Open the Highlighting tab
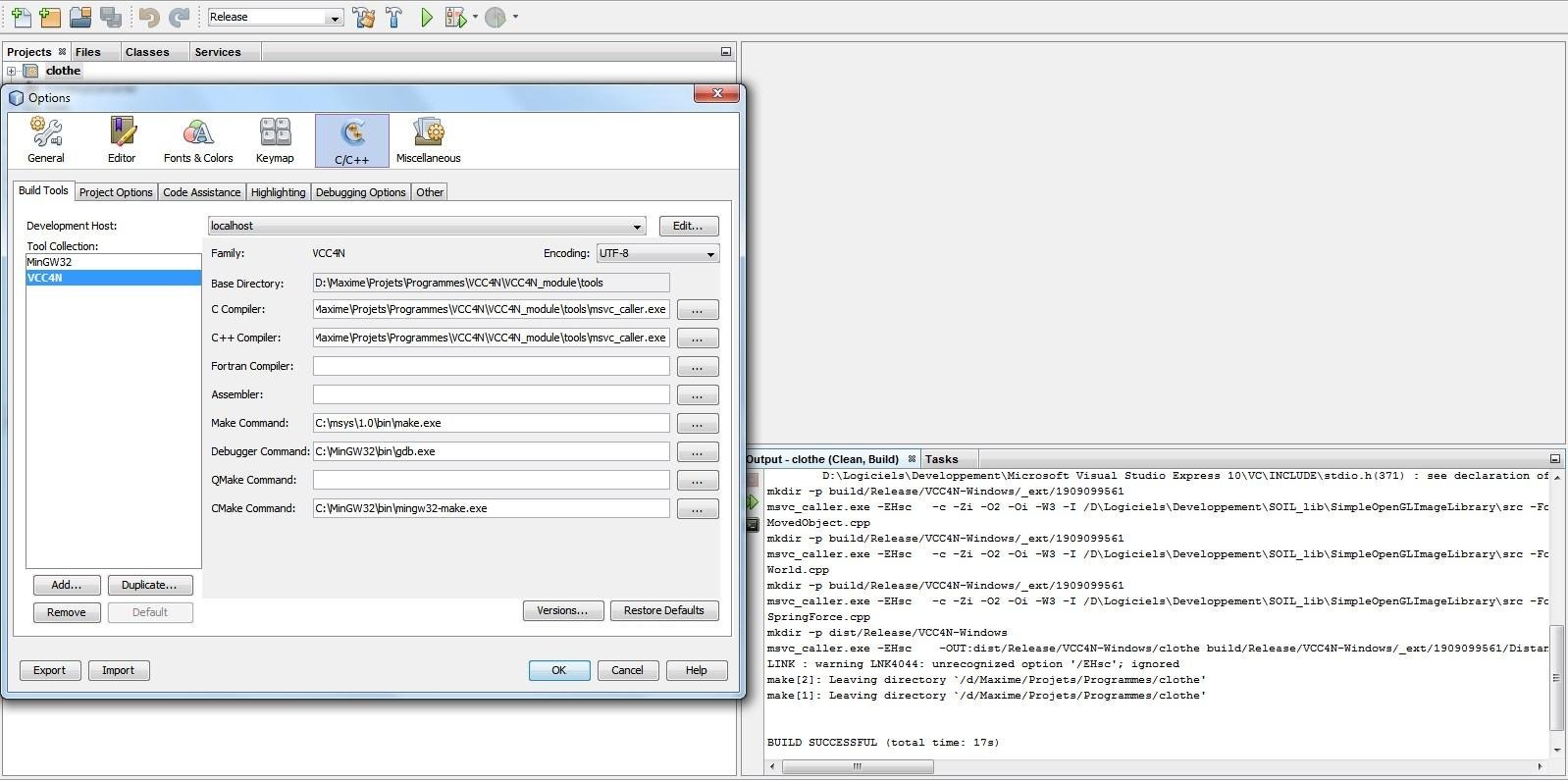 click(x=278, y=192)
